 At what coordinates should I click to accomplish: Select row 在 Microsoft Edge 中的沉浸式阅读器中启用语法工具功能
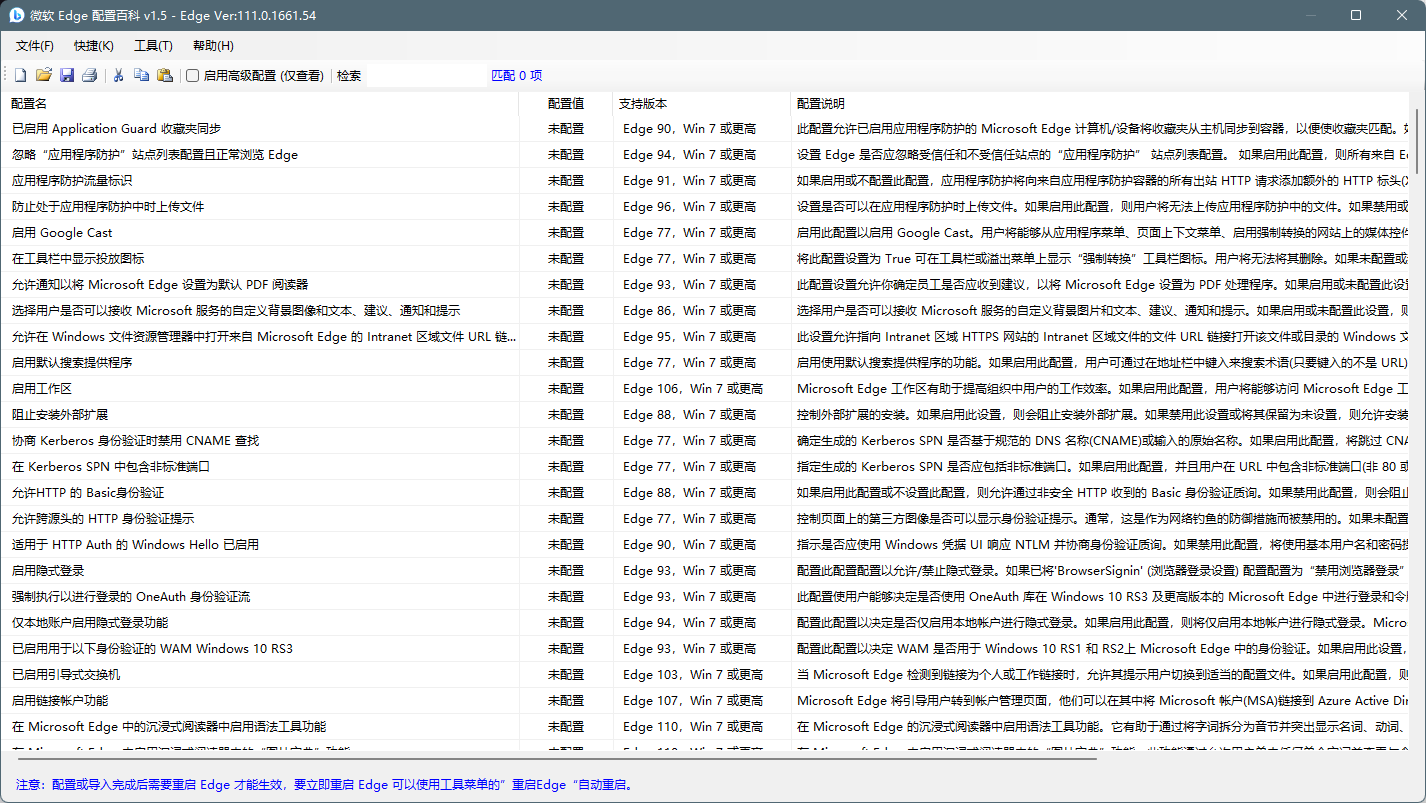[x=707, y=726]
